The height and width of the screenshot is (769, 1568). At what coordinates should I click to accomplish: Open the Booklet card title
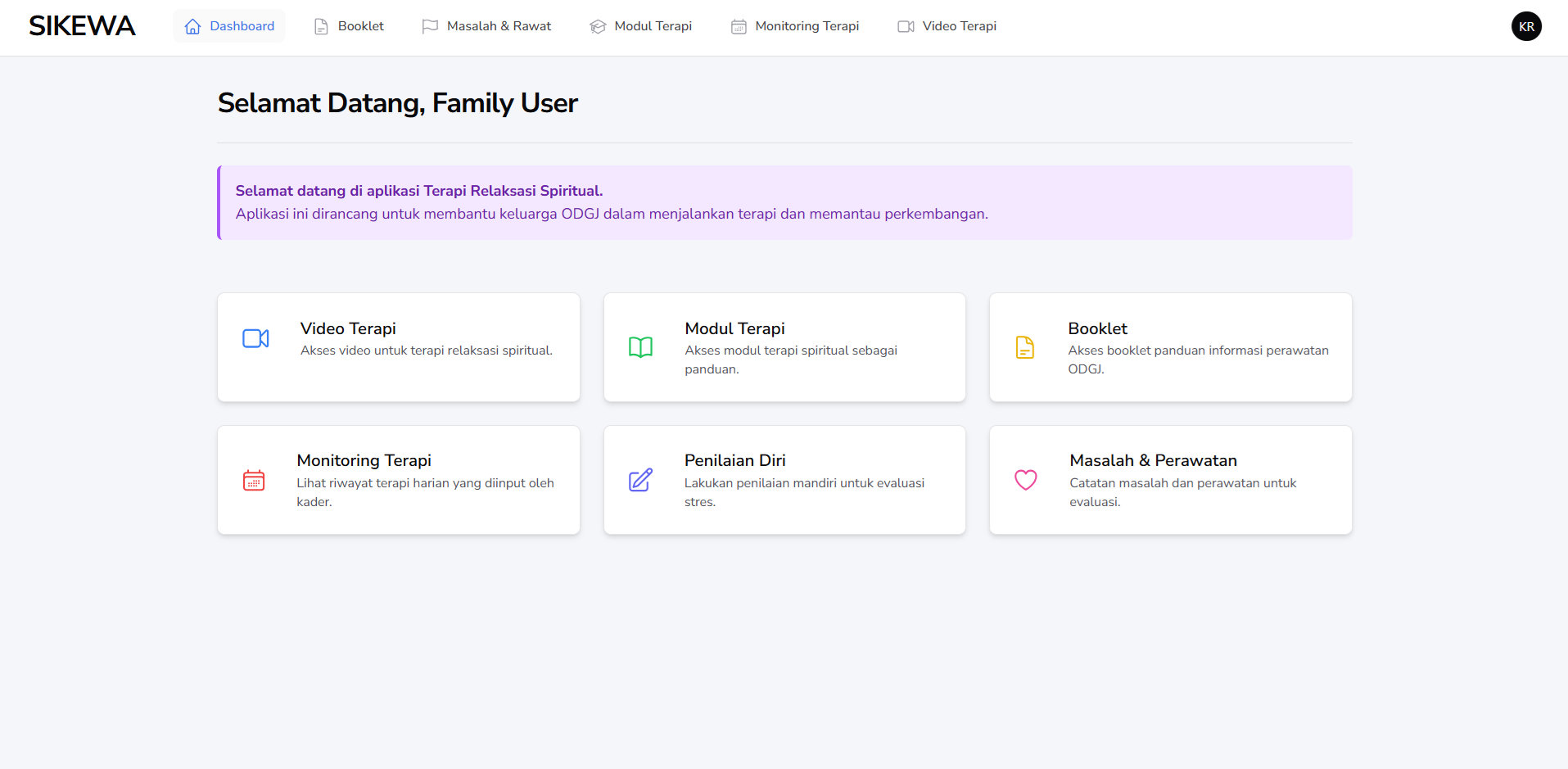click(1097, 328)
